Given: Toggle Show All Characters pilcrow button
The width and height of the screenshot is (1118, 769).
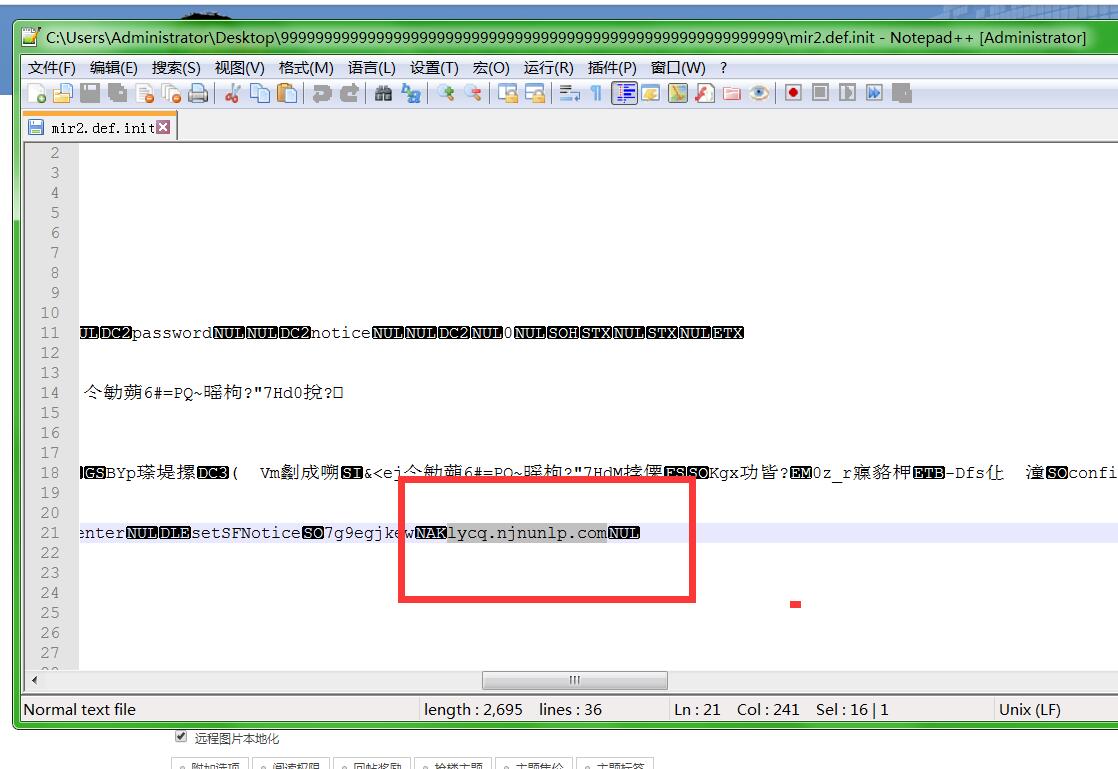Looking at the screenshot, I should point(596,94).
